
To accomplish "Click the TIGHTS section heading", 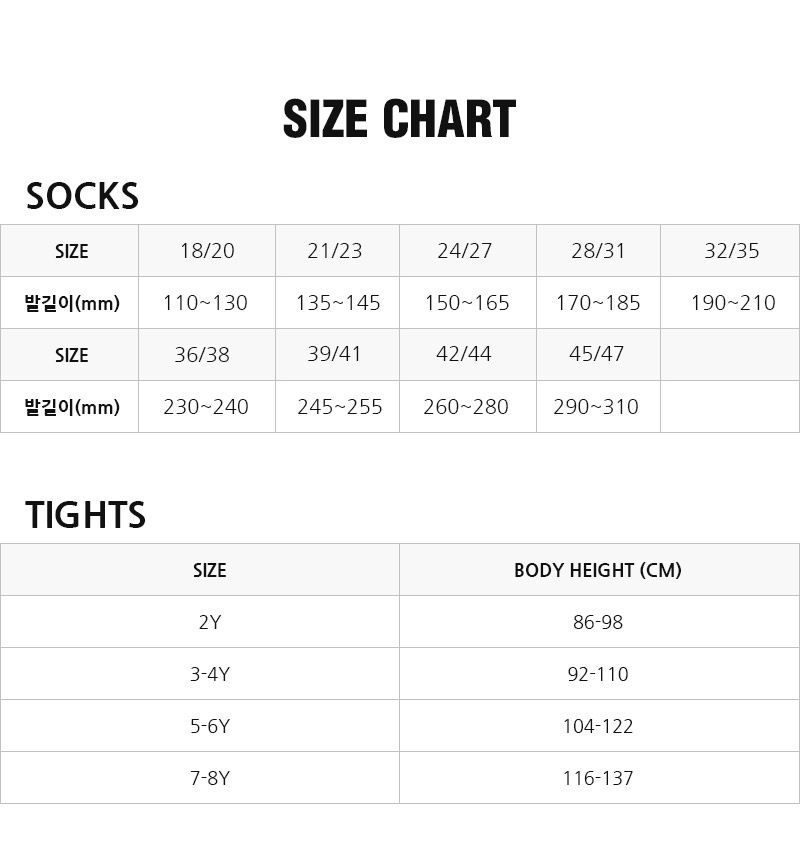I will point(85,515).
